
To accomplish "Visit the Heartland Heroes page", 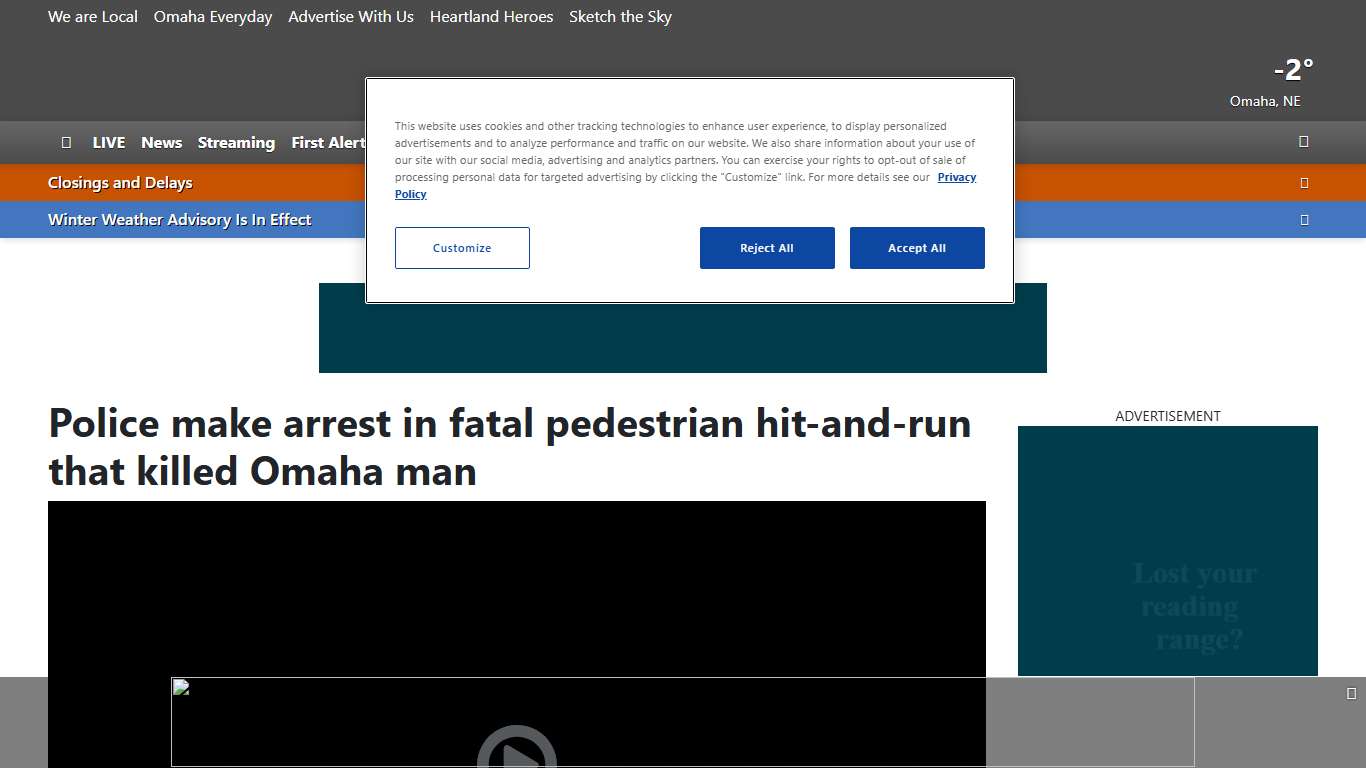I will coord(491,17).
